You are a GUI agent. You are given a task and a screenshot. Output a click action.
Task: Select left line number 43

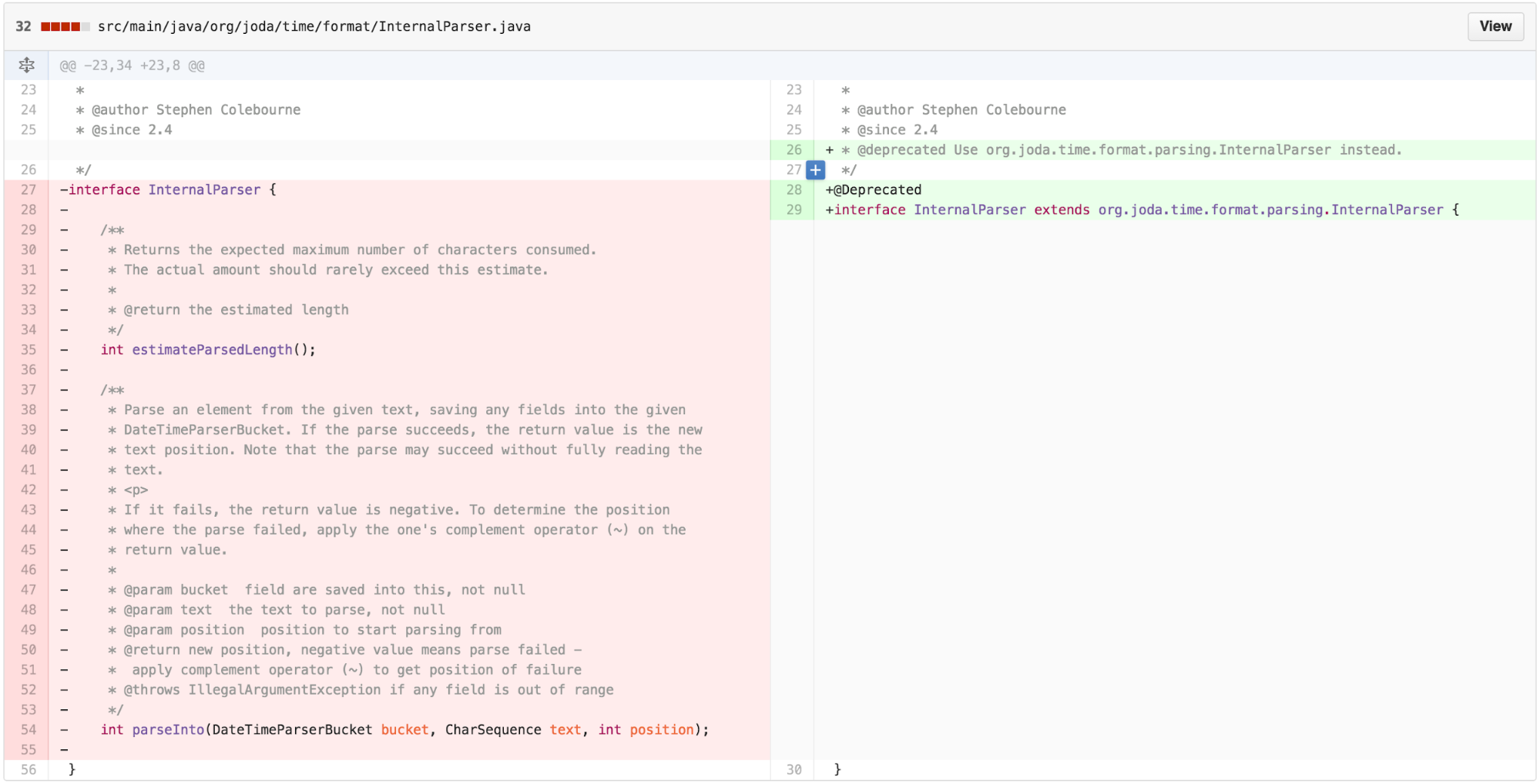(27, 510)
